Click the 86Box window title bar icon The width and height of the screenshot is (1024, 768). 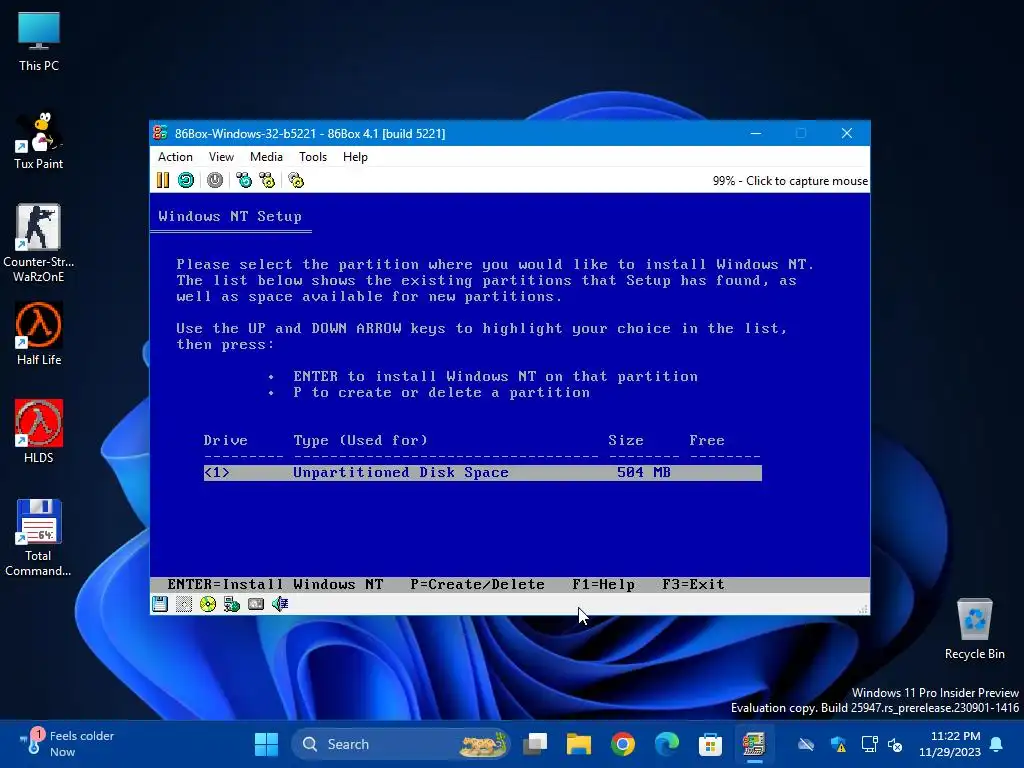pos(160,133)
